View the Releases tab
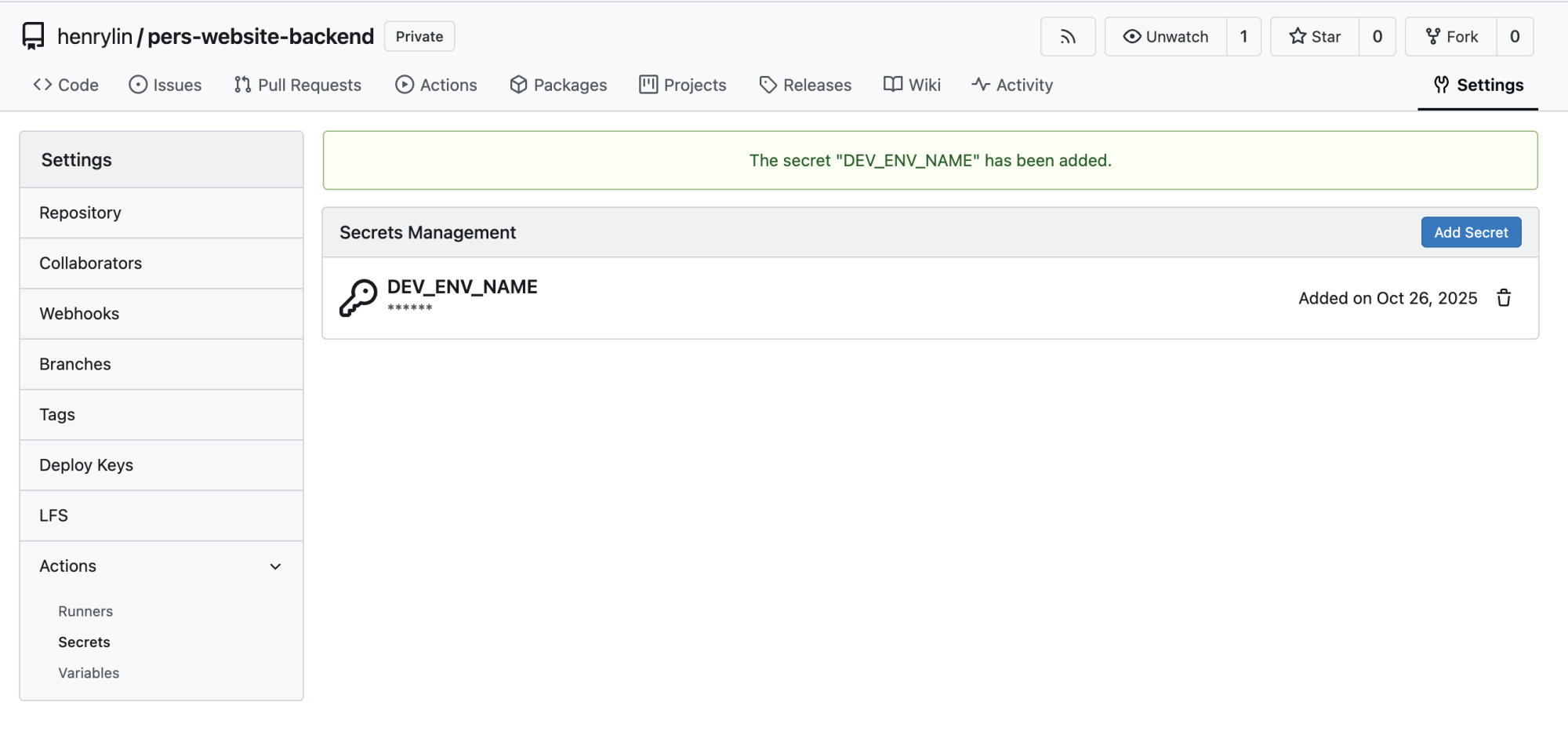Viewport: 1568px width, 735px height. 805,85
